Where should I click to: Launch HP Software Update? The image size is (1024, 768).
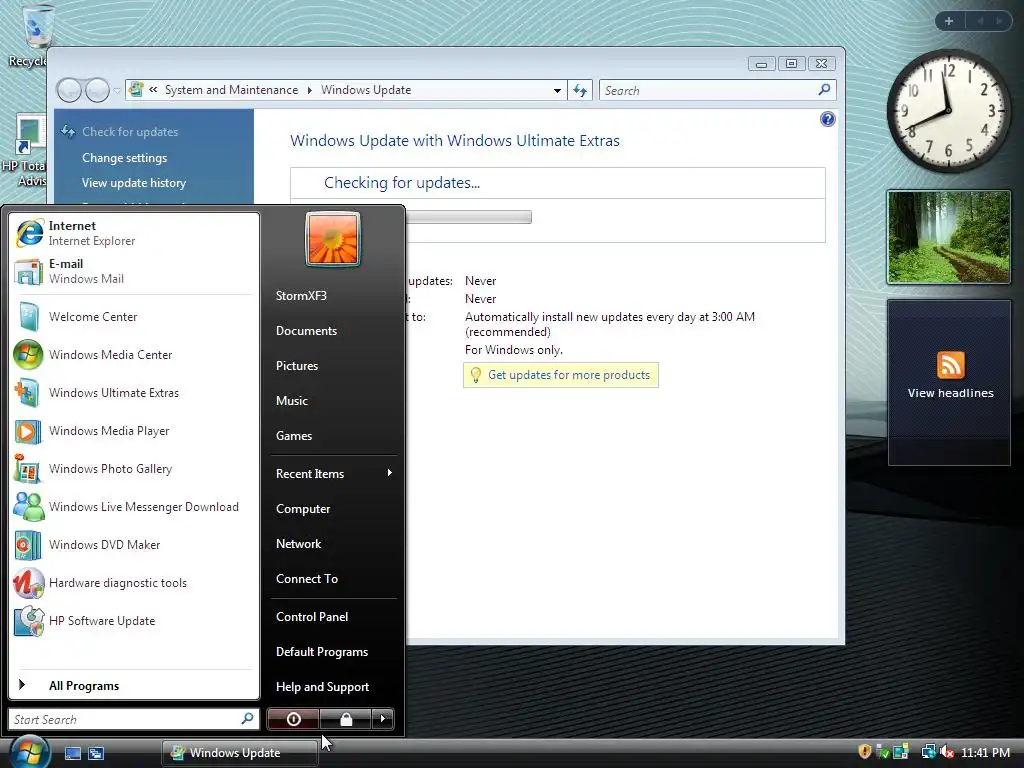134,620
